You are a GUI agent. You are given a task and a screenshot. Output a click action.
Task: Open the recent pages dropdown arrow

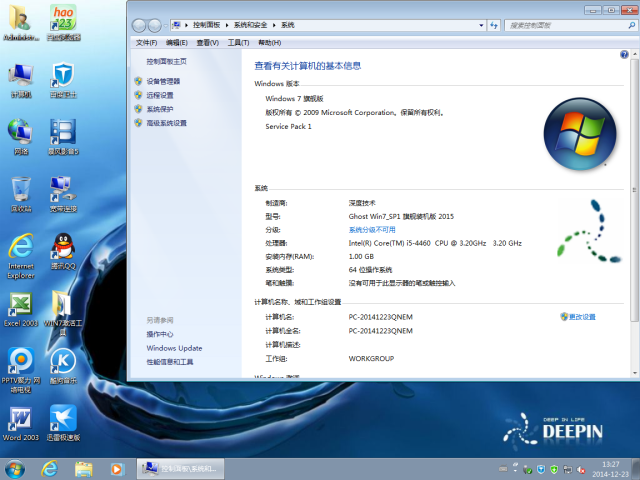click(x=166, y=26)
